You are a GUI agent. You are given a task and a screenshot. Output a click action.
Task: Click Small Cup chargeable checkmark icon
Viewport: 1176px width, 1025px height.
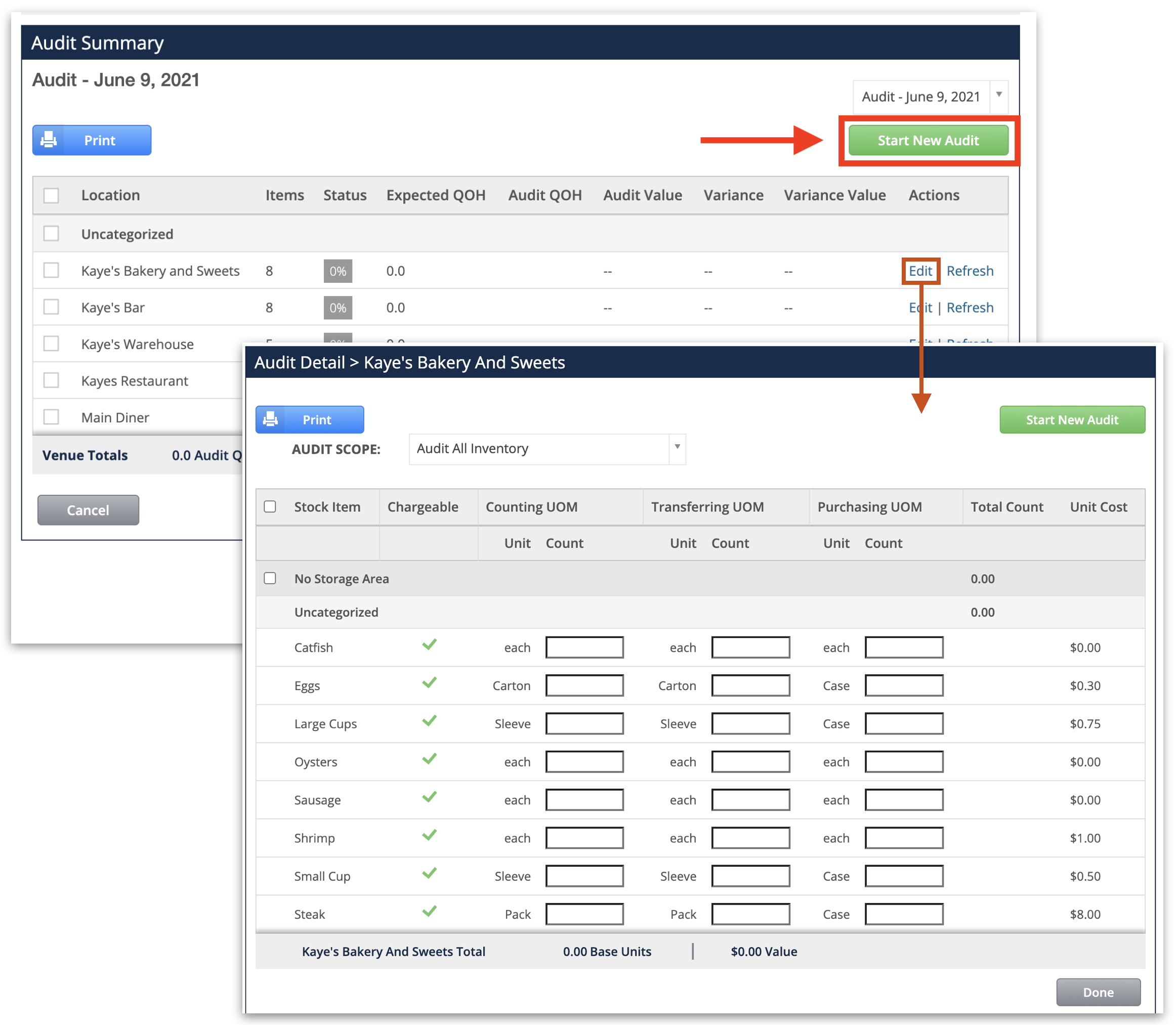pyautogui.click(x=430, y=873)
